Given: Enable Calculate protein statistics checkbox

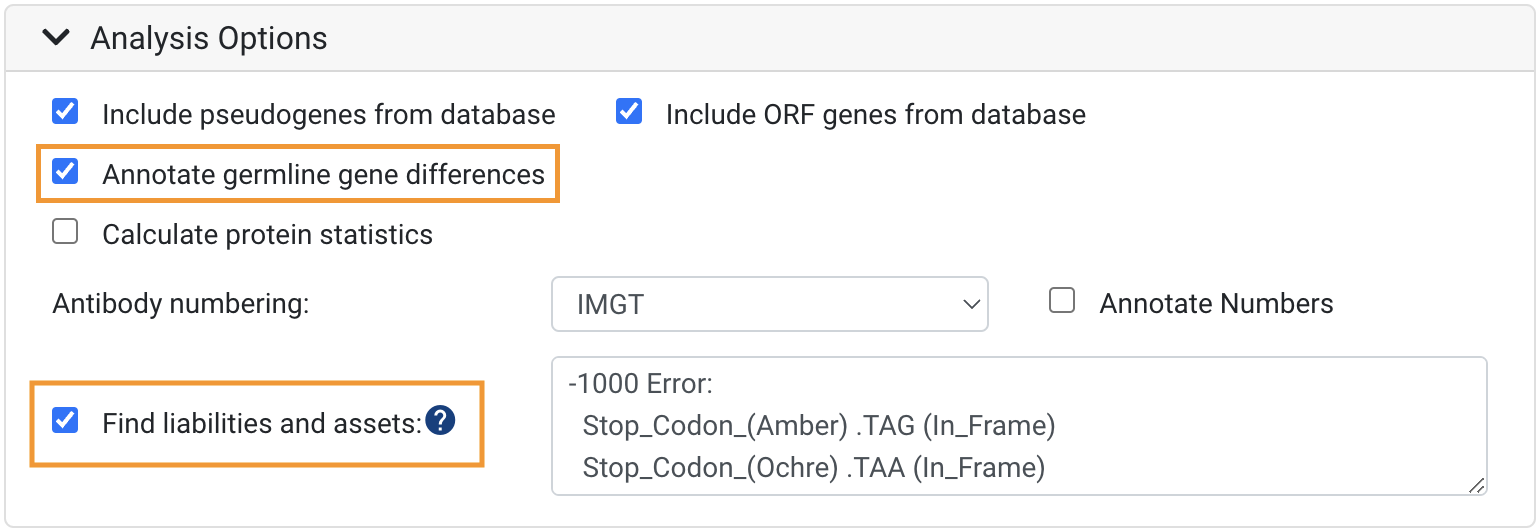Looking at the screenshot, I should coord(65,232).
